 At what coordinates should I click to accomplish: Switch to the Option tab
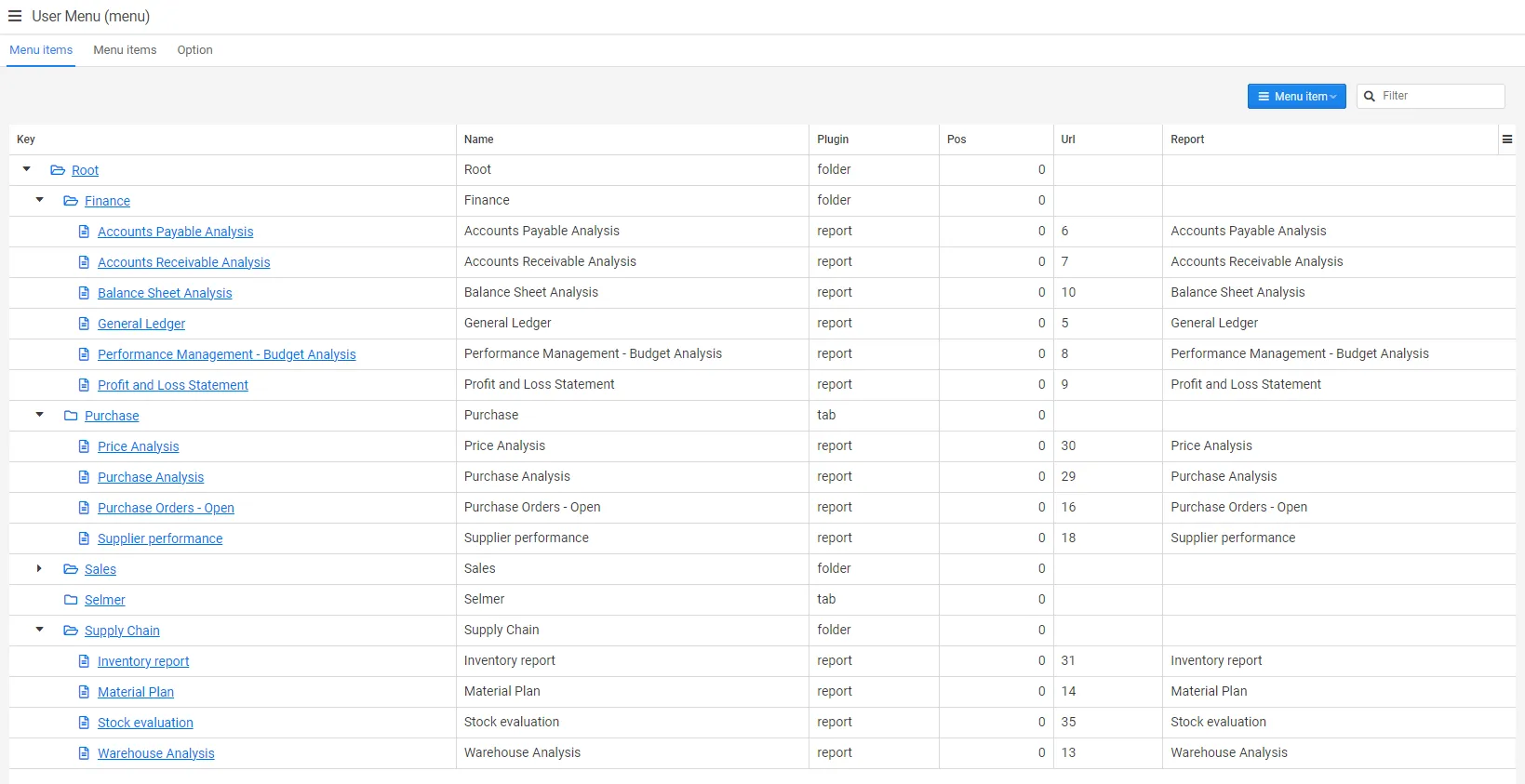pos(194,50)
